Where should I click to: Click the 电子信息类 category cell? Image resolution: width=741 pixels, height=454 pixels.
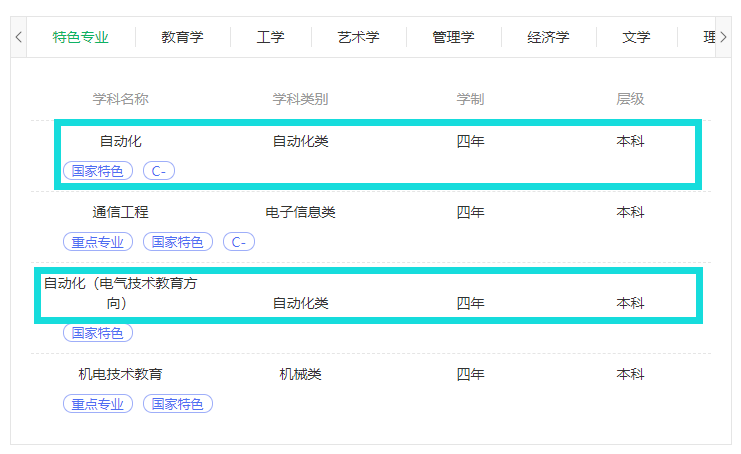pos(300,212)
